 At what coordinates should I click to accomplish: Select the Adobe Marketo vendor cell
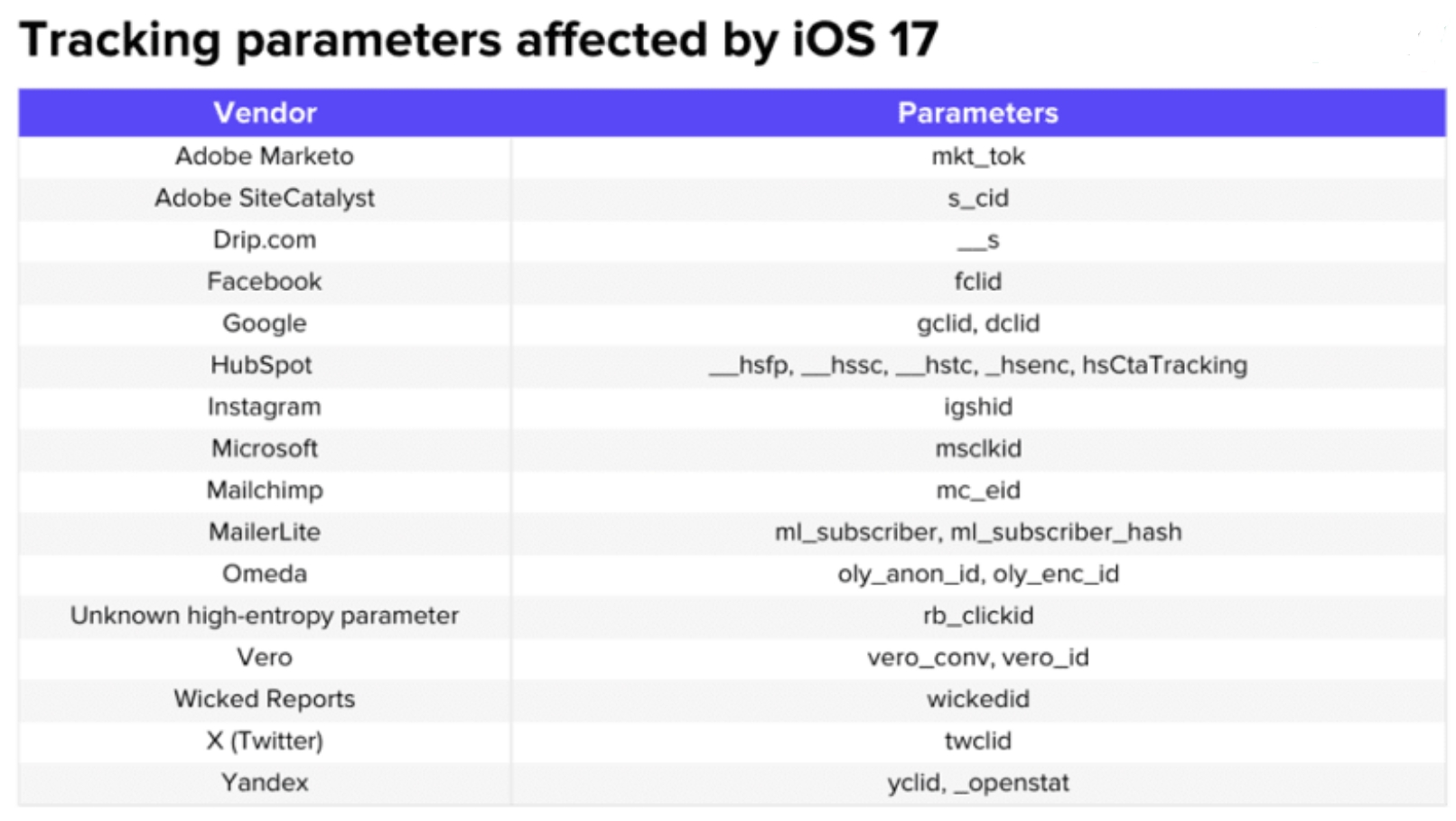pos(265,156)
